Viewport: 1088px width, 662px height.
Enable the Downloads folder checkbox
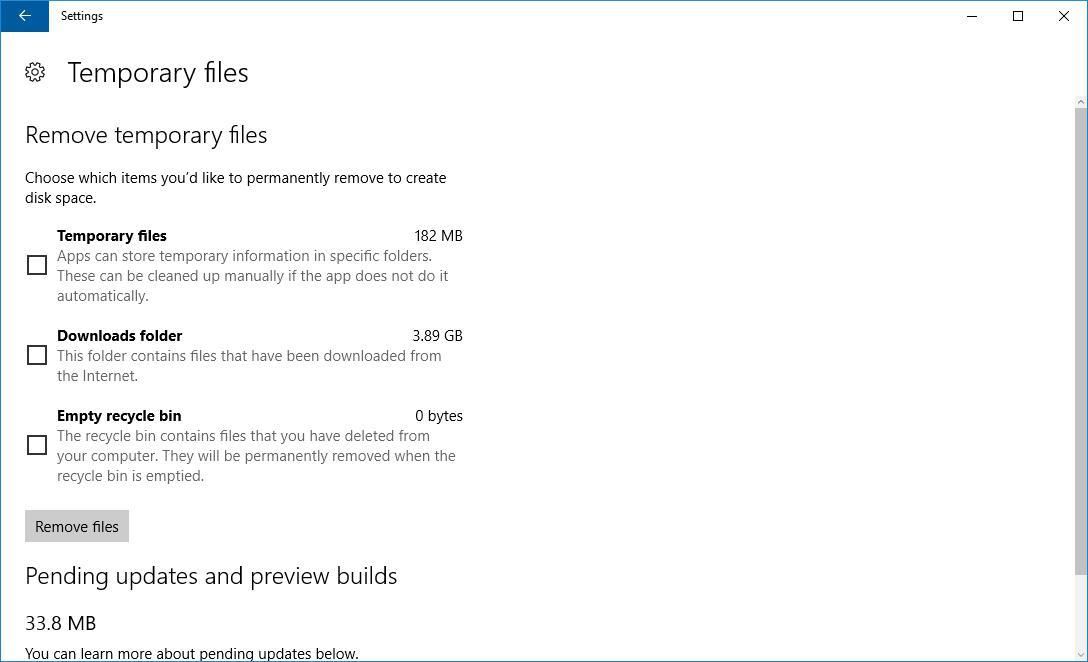(37, 355)
